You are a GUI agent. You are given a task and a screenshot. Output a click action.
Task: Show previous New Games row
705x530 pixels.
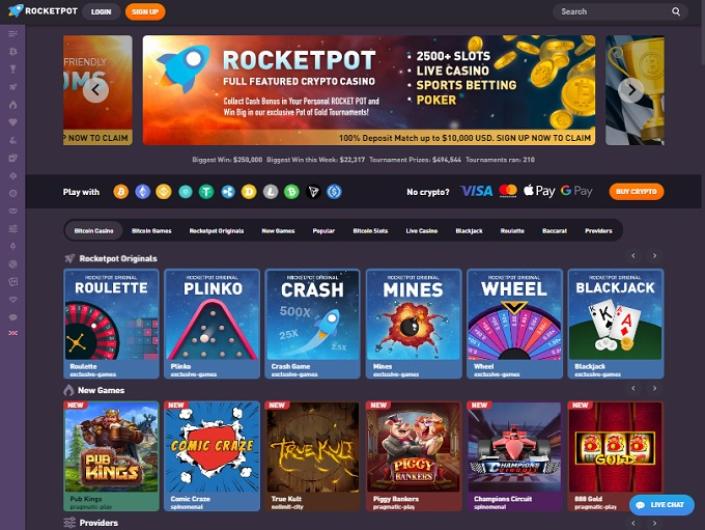click(x=634, y=388)
